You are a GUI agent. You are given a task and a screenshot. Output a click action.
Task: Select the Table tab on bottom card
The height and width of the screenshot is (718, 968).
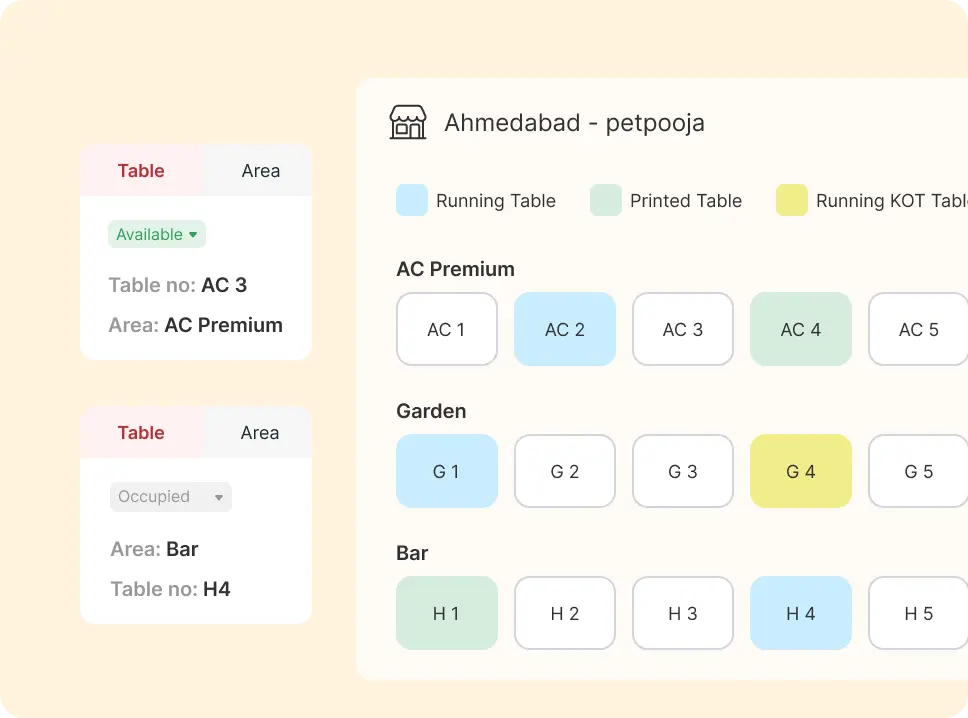[141, 432]
